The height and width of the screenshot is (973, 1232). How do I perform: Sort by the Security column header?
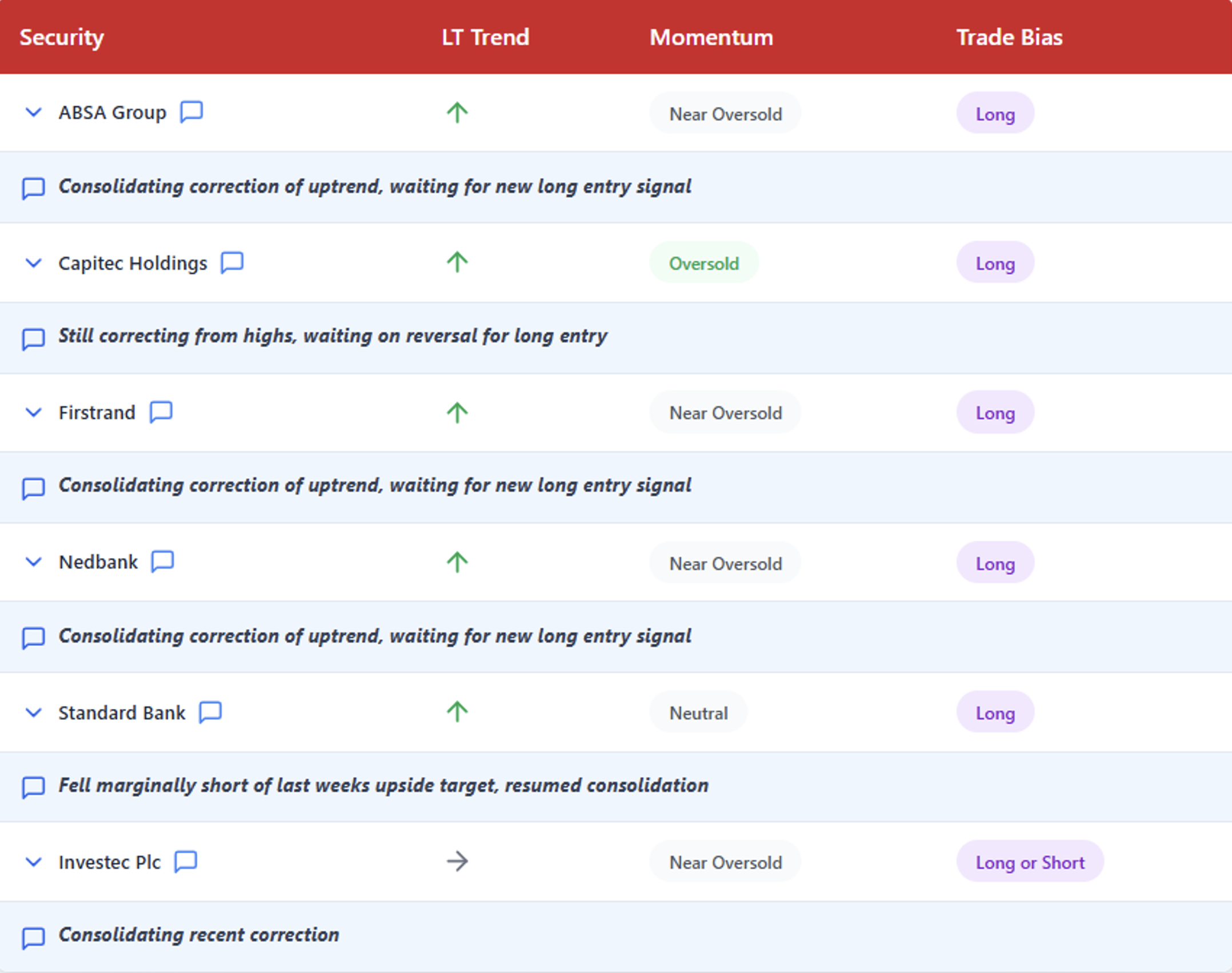(x=62, y=37)
